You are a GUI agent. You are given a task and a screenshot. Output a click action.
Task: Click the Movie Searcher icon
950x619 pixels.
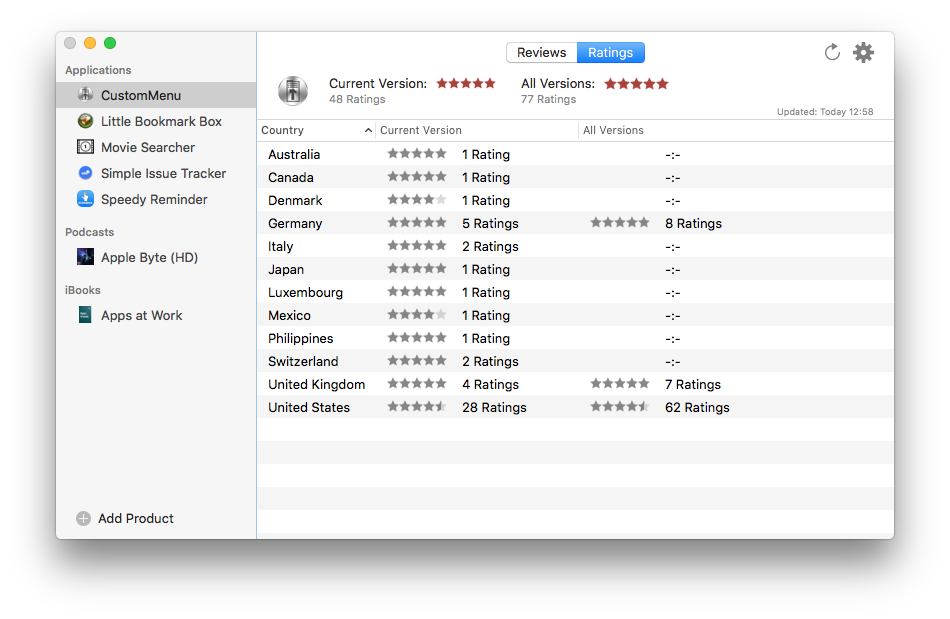click(x=85, y=147)
